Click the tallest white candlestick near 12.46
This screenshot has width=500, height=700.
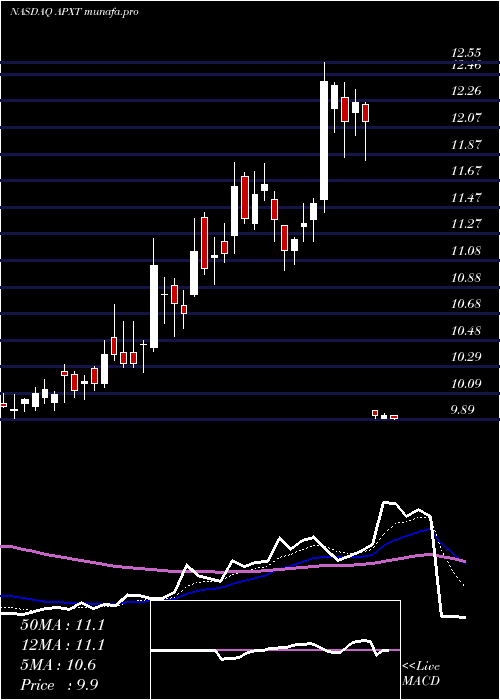(x=324, y=138)
